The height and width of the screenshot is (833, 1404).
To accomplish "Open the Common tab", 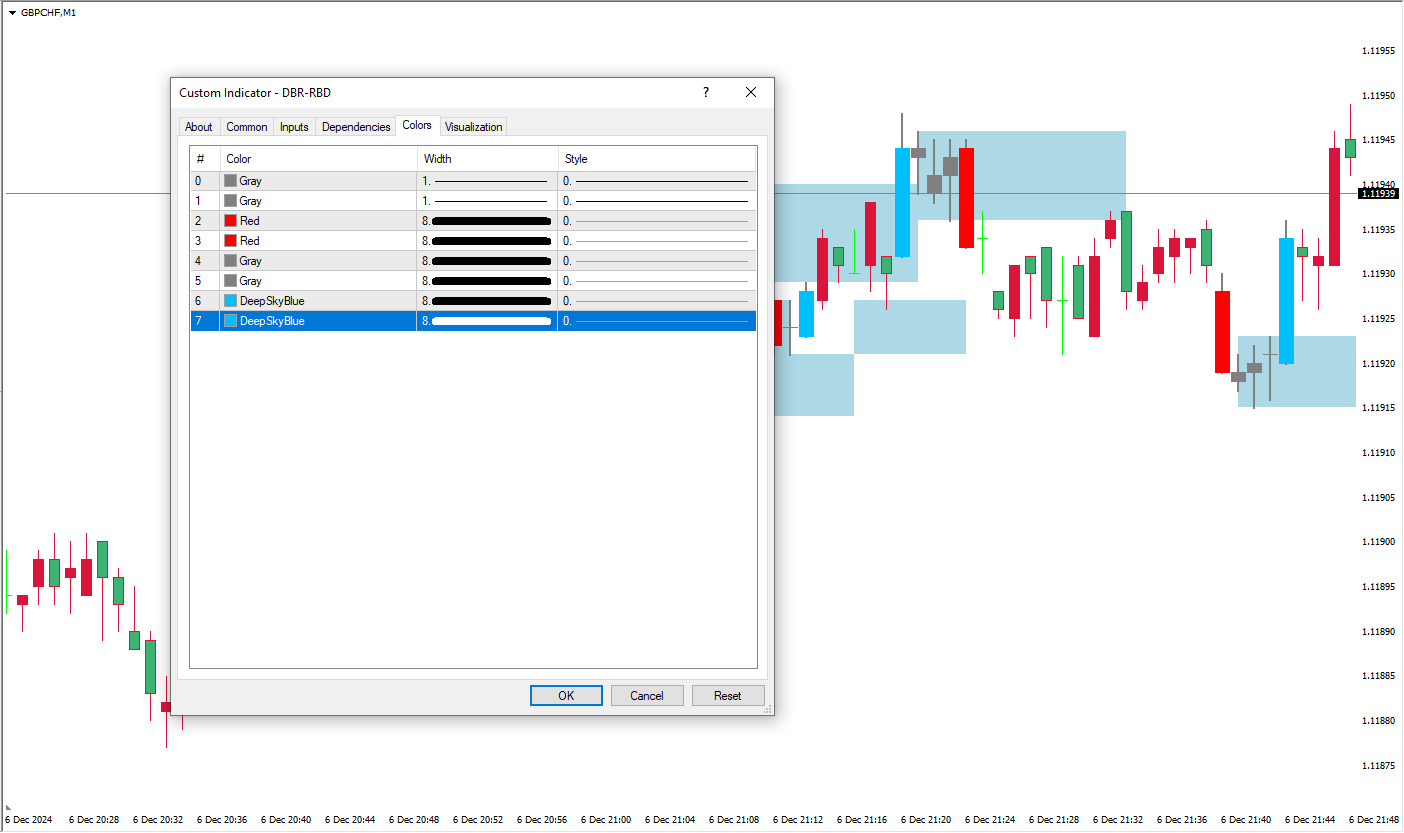I will click(x=246, y=127).
